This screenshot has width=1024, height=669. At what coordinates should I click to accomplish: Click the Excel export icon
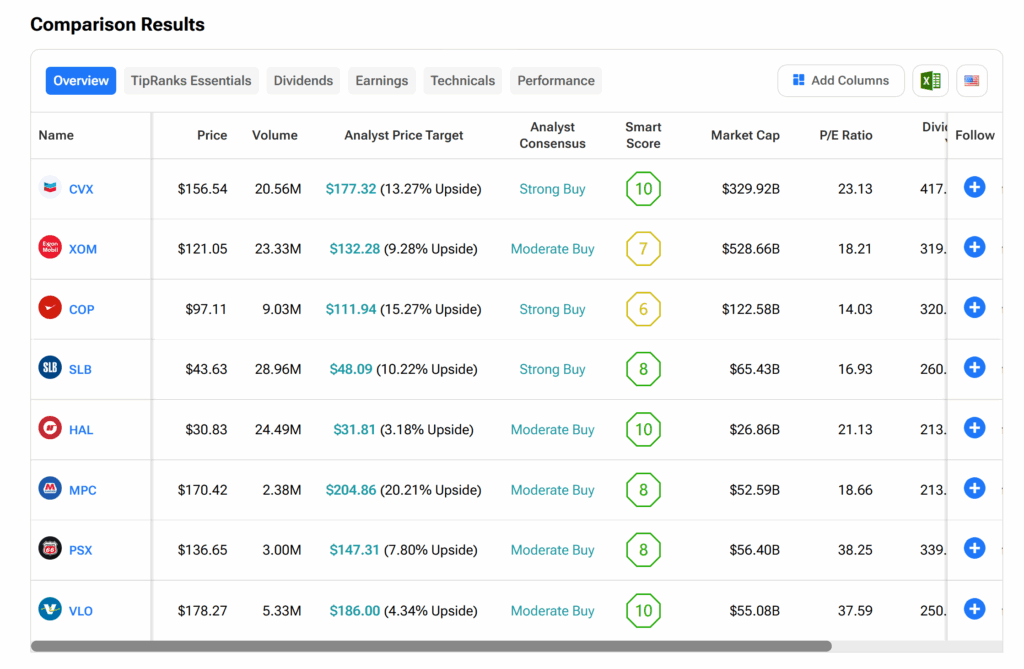930,81
